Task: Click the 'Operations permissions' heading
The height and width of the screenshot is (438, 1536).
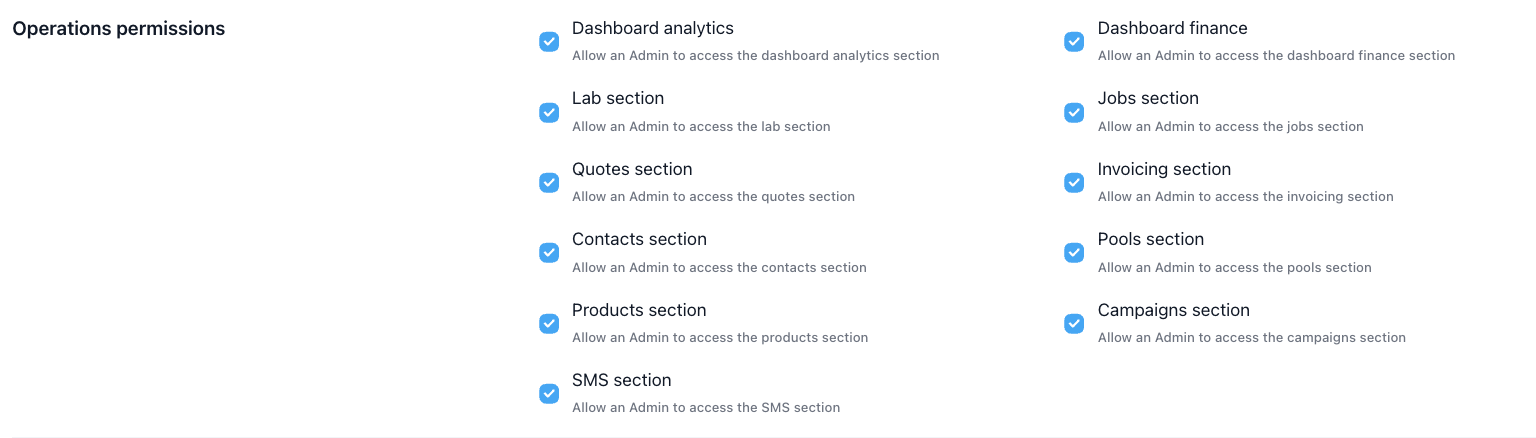Action: 118,28
